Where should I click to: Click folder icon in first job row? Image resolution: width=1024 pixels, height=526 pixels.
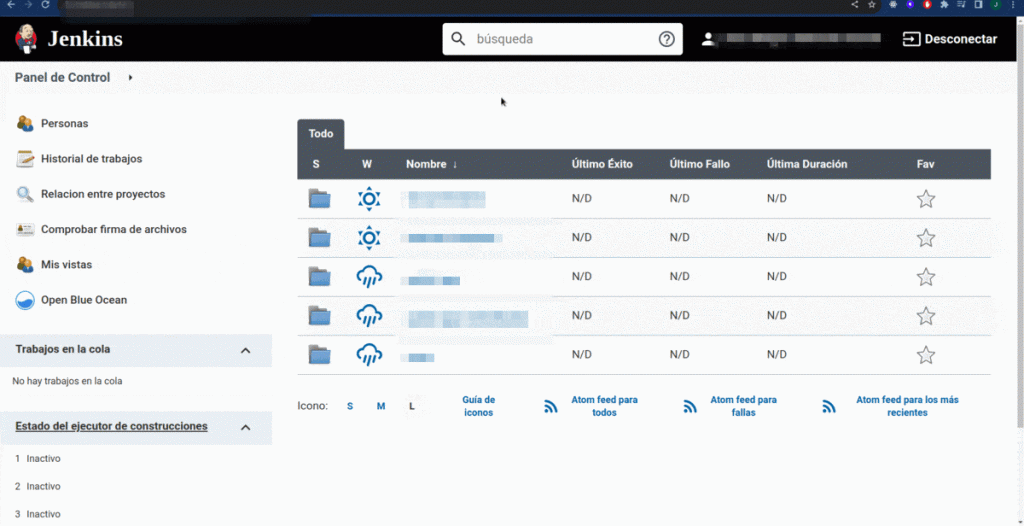pos(319,198)
